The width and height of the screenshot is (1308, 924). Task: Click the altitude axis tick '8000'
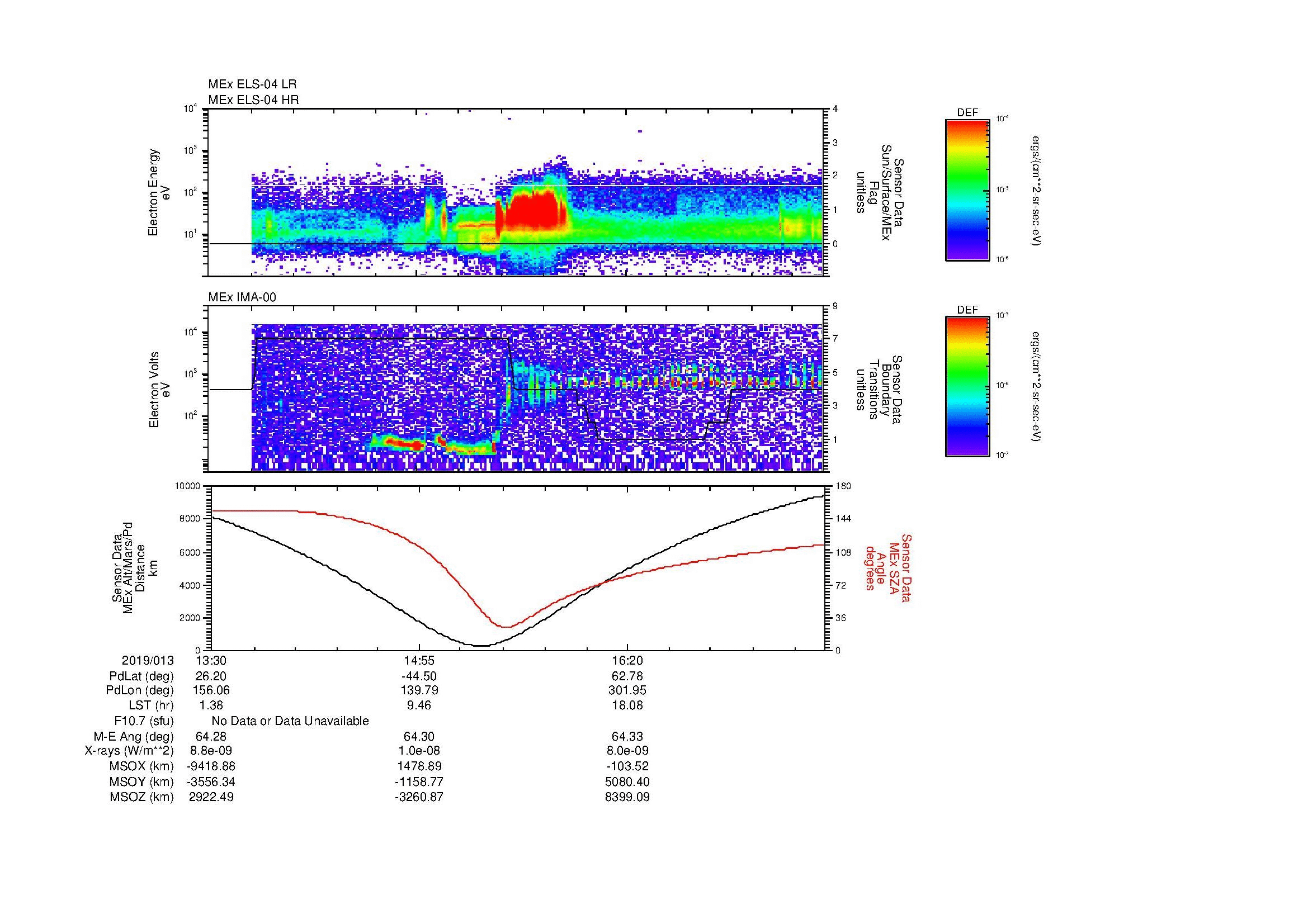point(190,519)
